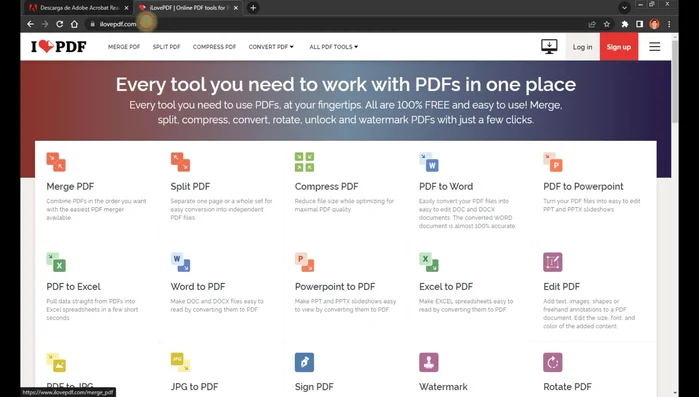Open the browser extensions puzzle icon
This screenshot has height=397, width=699.
pyautogui.click(x=625, y=24)
